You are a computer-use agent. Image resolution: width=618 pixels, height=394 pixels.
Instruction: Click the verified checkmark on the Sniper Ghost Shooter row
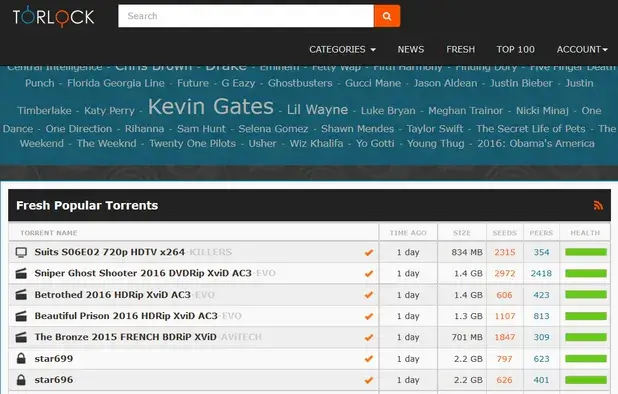pyautogui.click(x=369, y=273)
